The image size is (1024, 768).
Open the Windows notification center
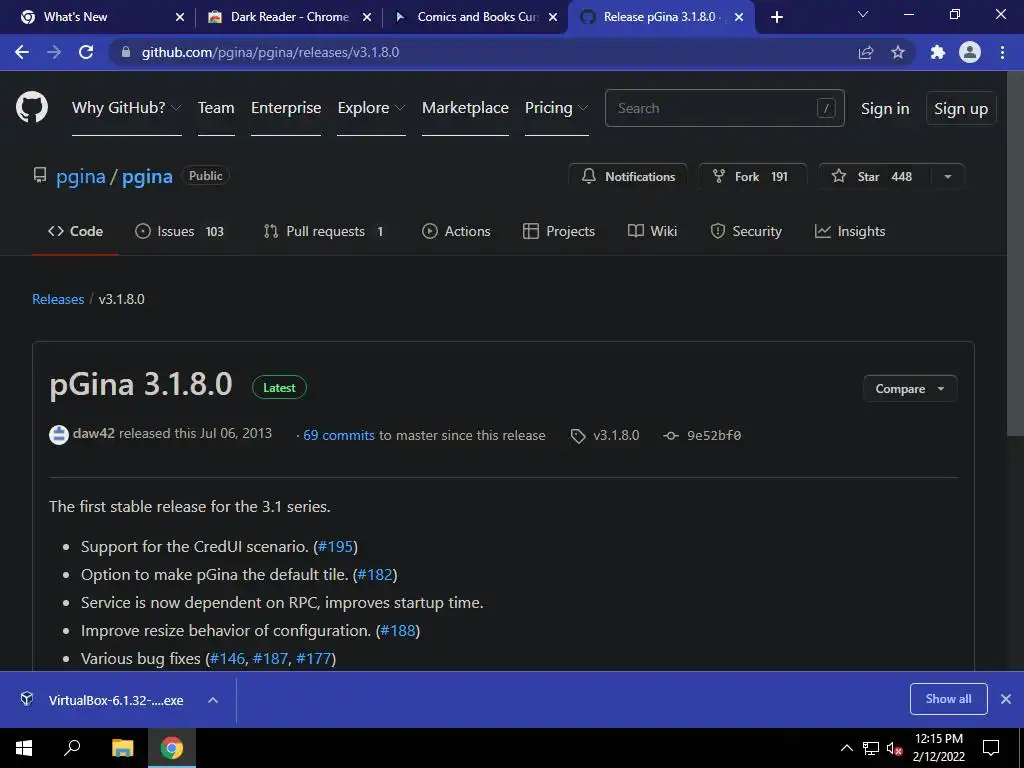(991, 748)
